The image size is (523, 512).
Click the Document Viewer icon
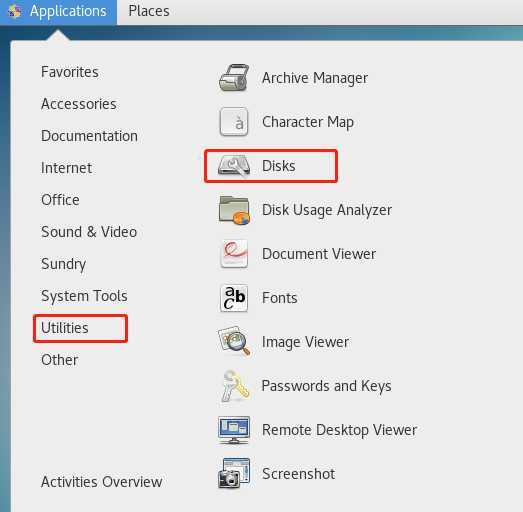click(234, 254)
